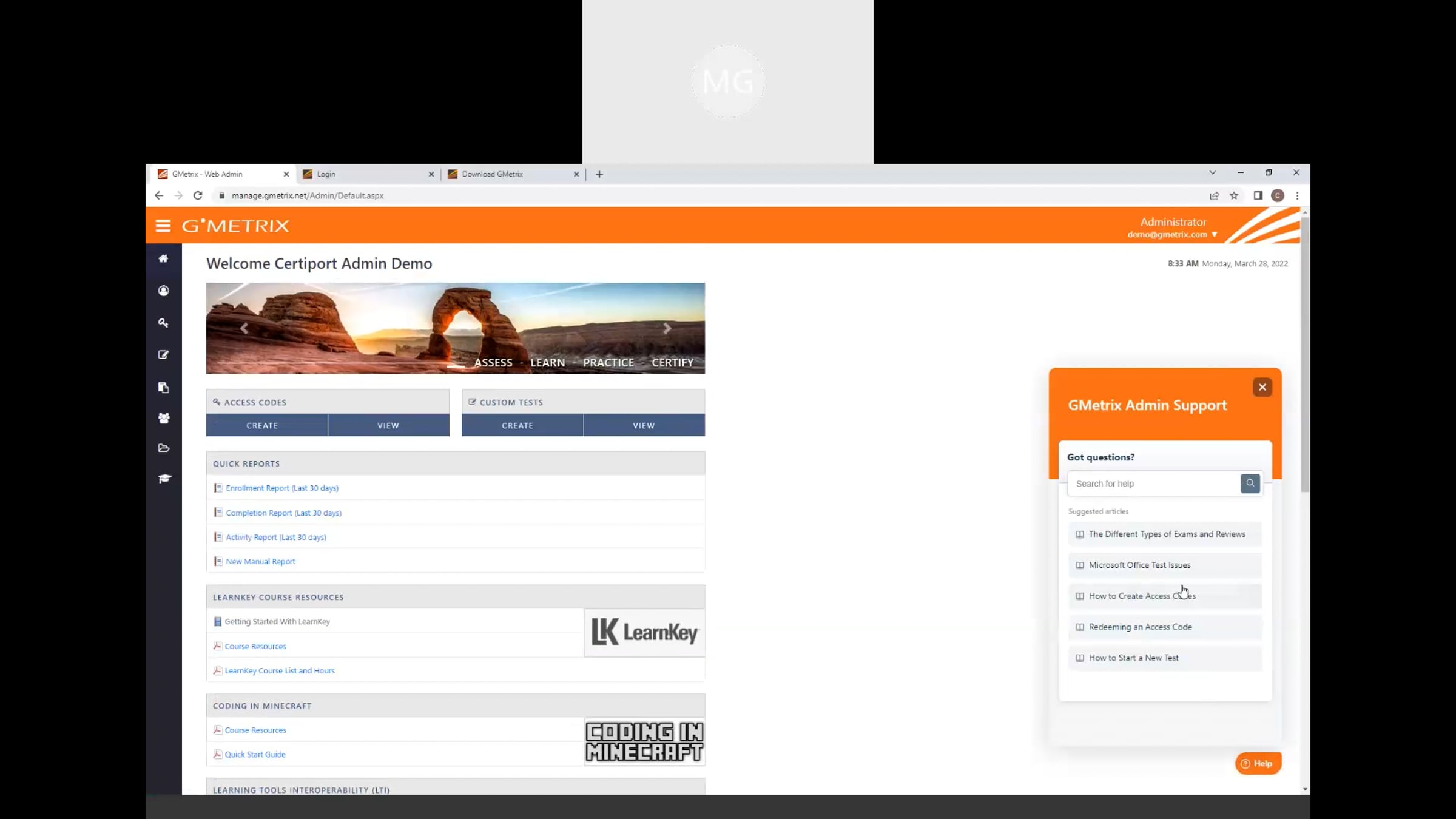The height and width of the screenshot is (819, 1456).
Task: Open LearnKey Course List and Hours
Action: click(x=280, y=671)
